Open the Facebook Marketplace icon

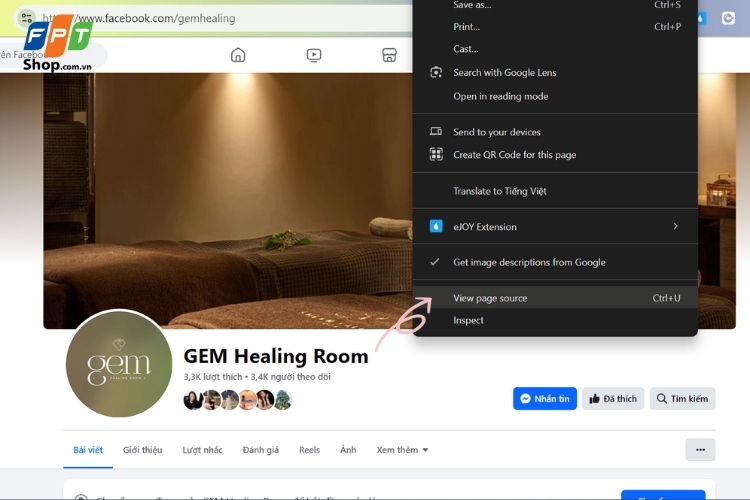(389, 55)
